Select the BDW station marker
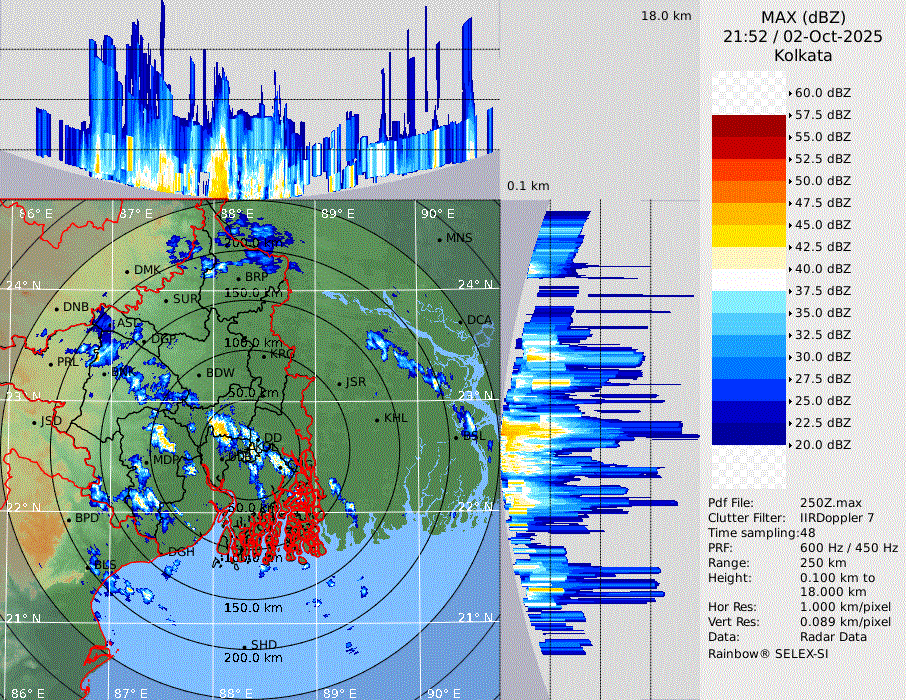 tap(200, 375)
